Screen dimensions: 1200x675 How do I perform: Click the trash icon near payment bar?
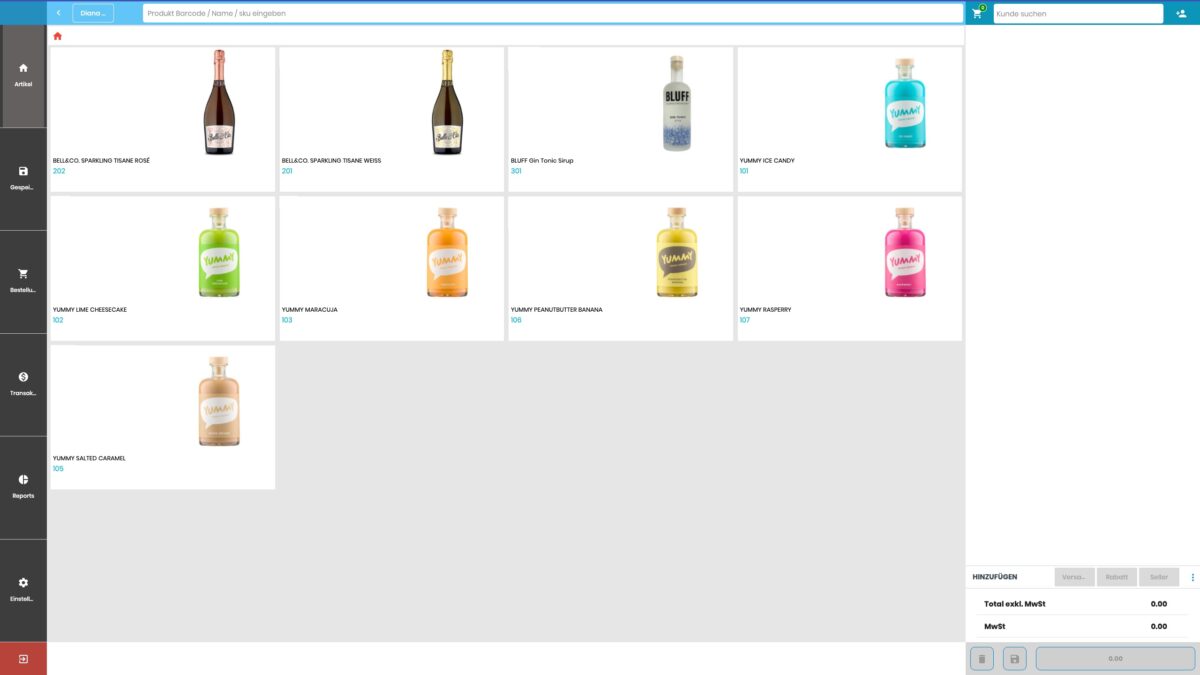coord(982,659)
